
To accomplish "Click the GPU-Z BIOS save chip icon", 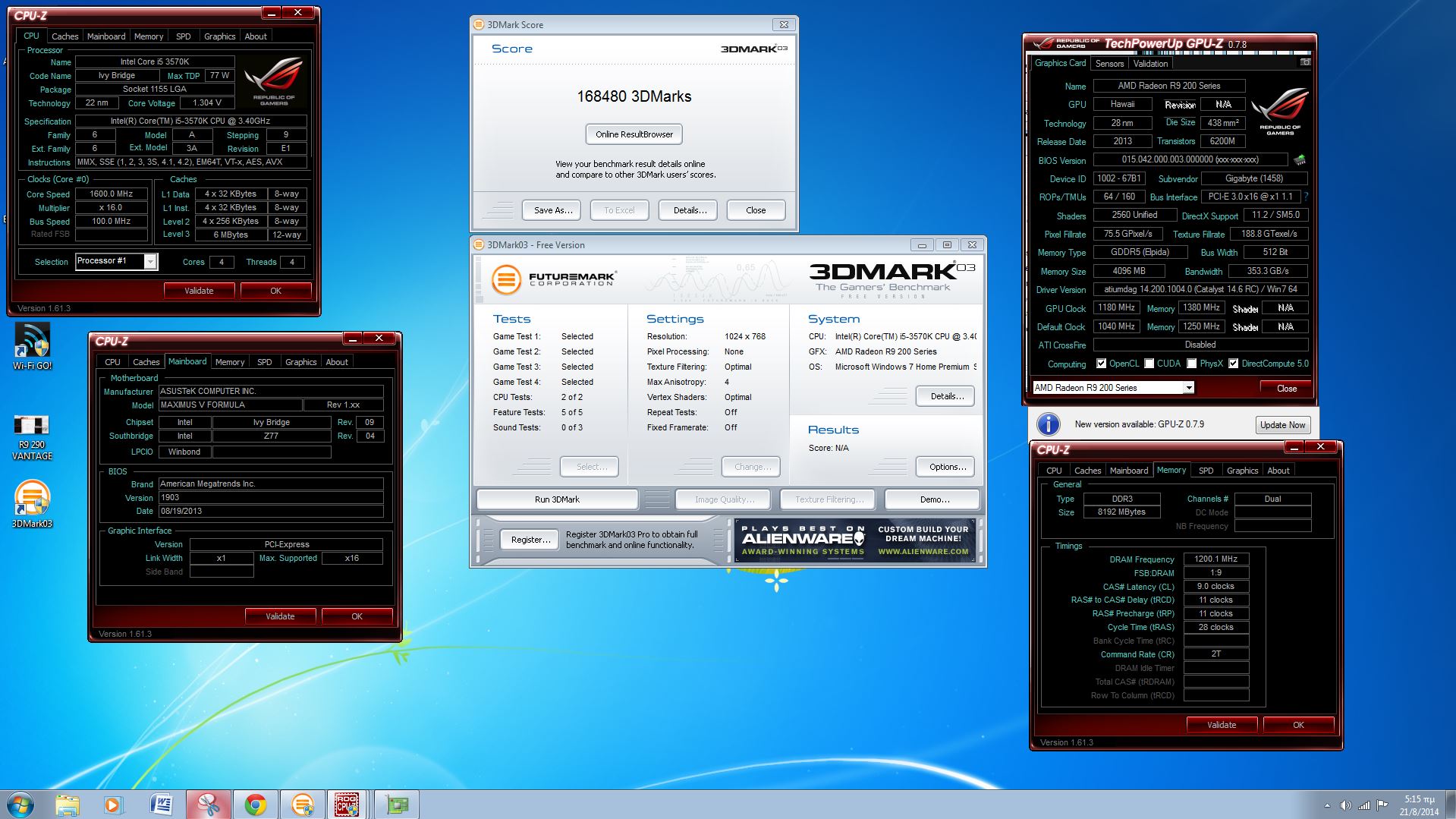I will coord(1300,159).
